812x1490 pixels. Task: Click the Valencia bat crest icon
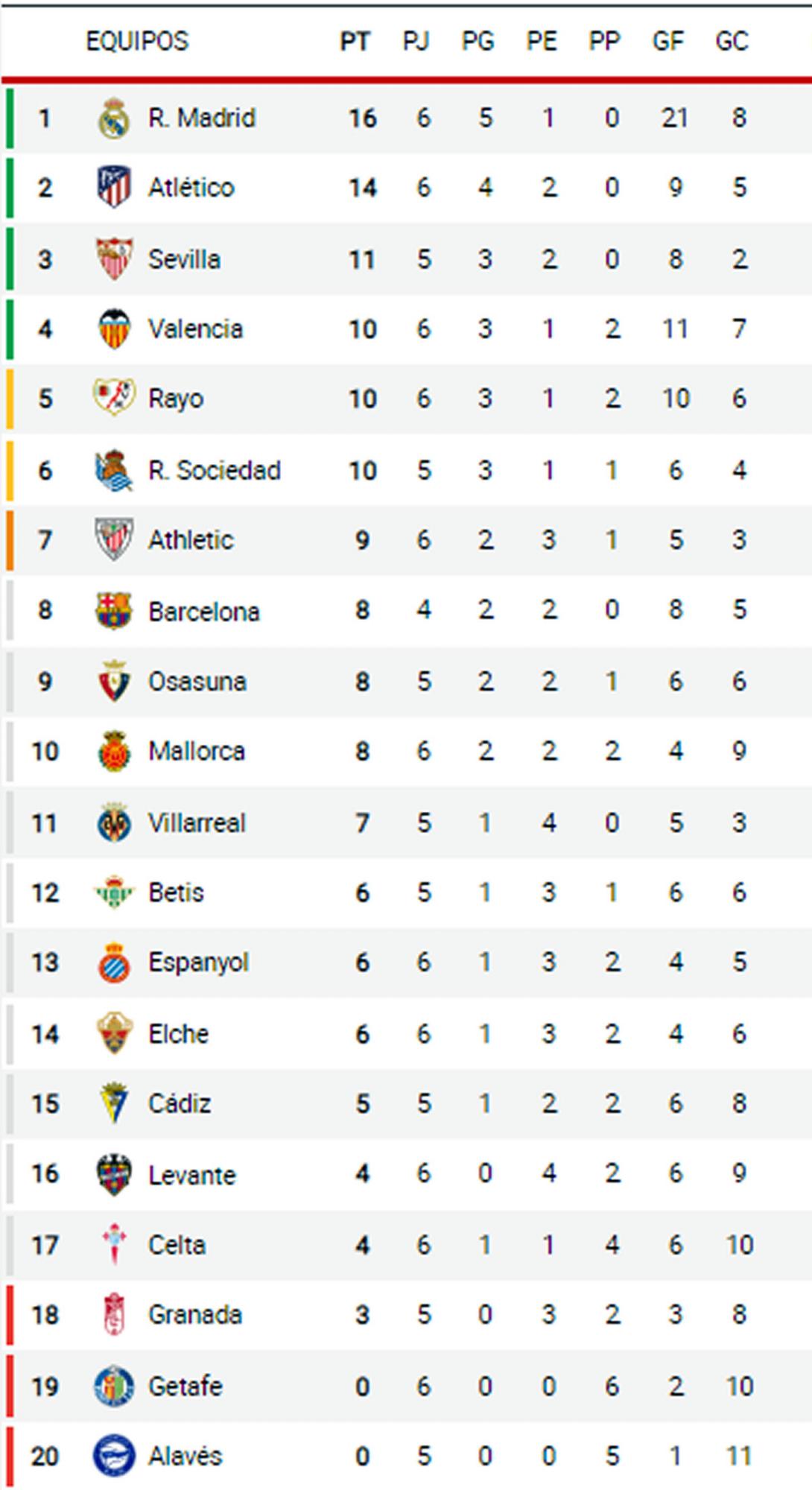pyautogui.click(x=114, y=329)
